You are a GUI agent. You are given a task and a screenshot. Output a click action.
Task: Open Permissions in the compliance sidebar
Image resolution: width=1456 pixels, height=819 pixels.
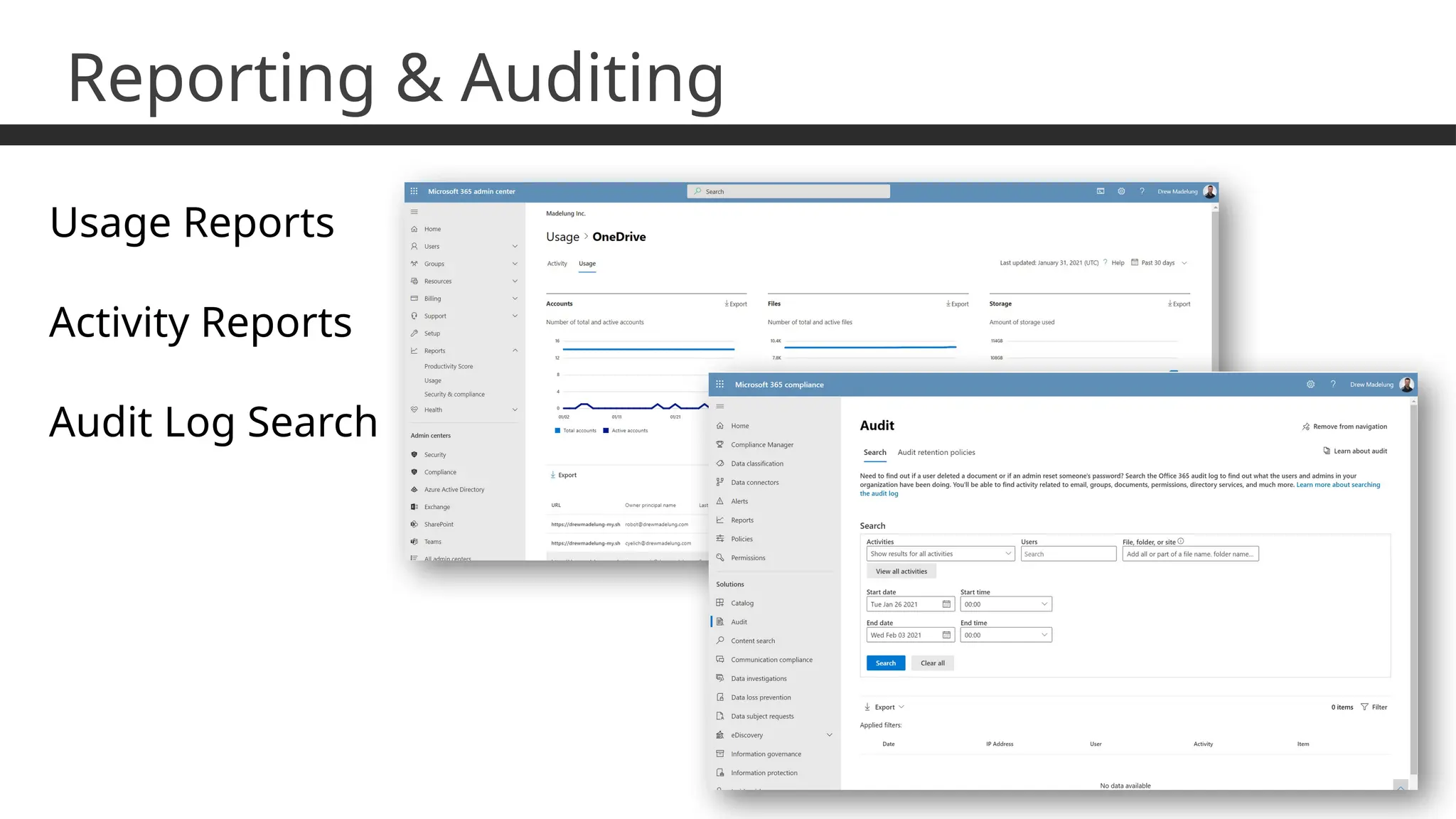click(x=748, y=558)
